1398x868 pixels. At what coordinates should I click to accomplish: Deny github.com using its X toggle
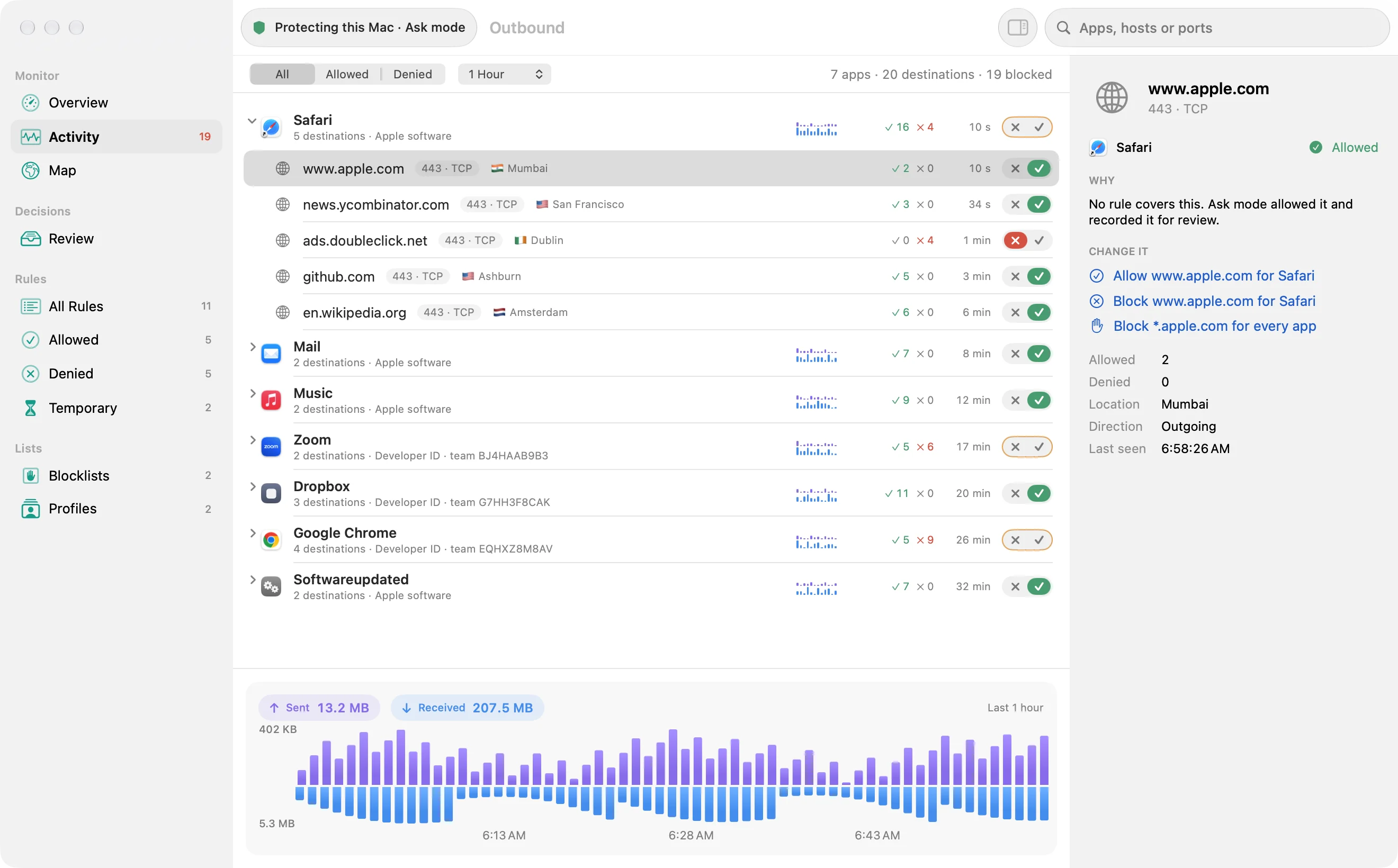1015,277
